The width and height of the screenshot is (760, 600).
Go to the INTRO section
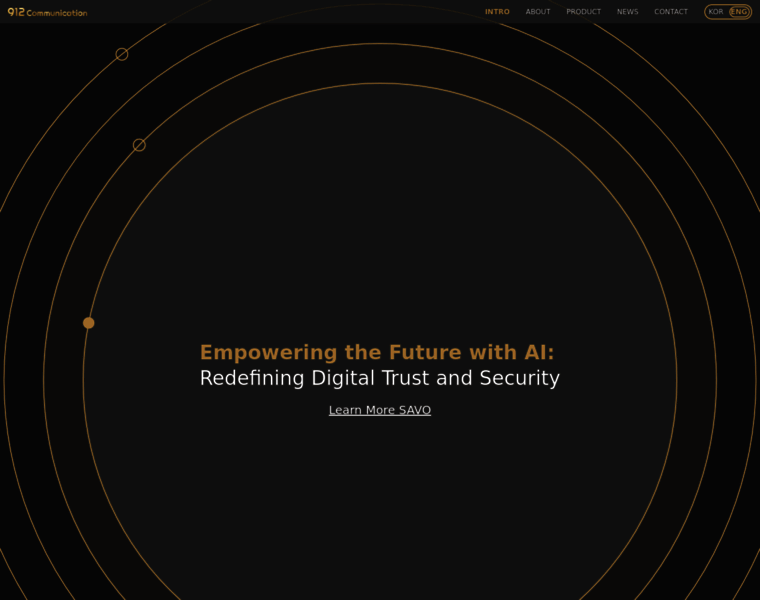(x=497, y=12)
